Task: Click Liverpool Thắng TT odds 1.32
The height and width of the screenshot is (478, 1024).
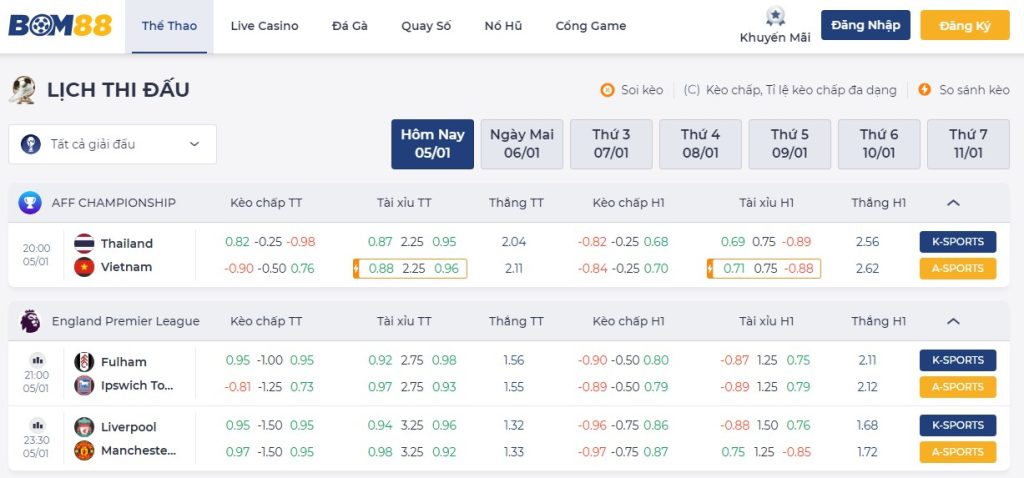Action: (x=514, y=425)
